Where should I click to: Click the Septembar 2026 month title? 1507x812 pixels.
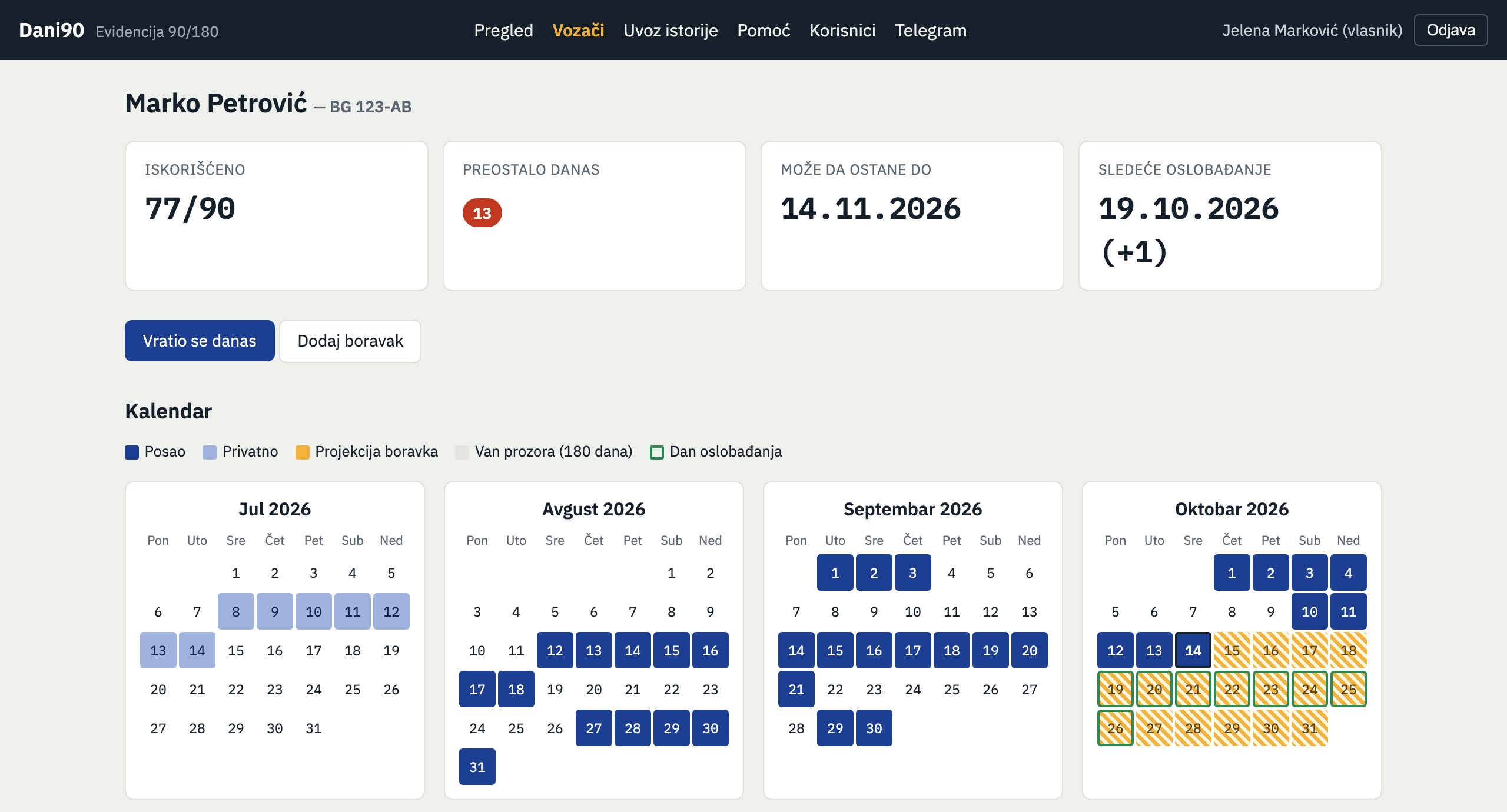[912, 509]
